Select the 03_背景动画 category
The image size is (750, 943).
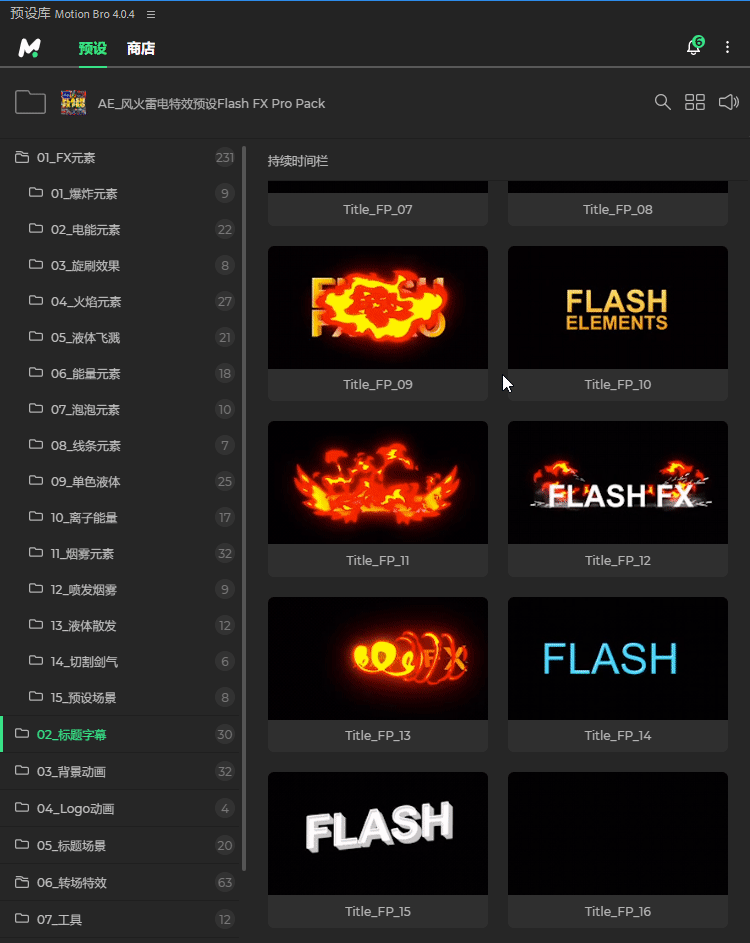click(x=120, y=772)
